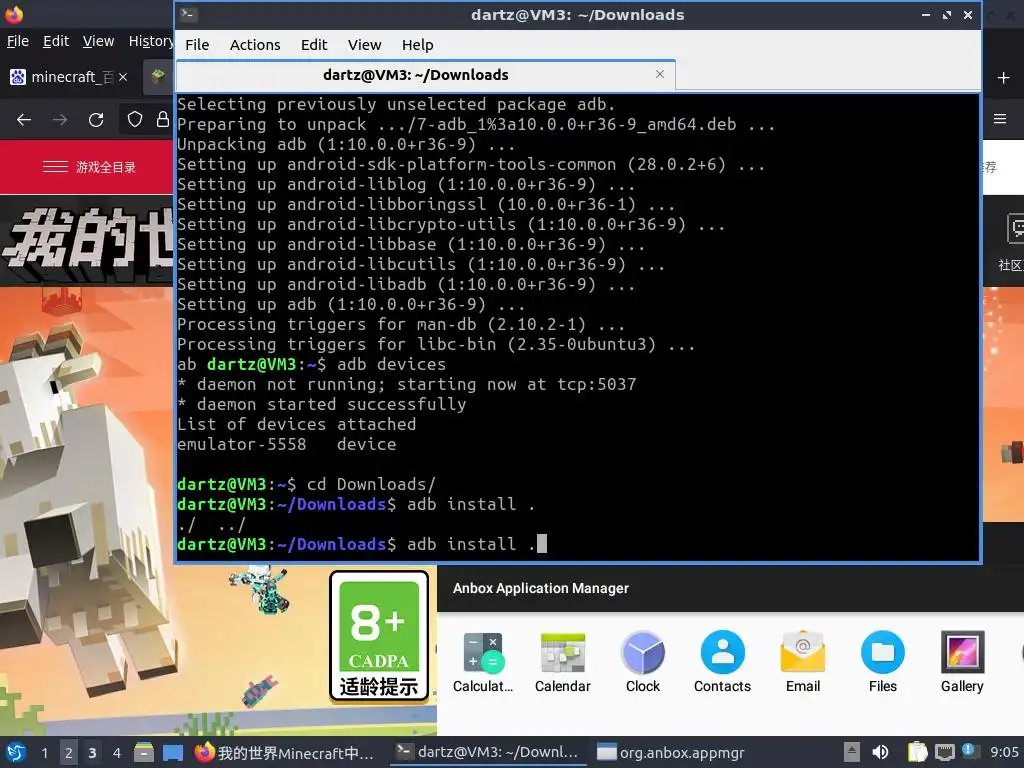This screenshot has height=768, width=1024.
Task: Click the community 社区 icon on webpage
Action: [x=1012, y=242]
